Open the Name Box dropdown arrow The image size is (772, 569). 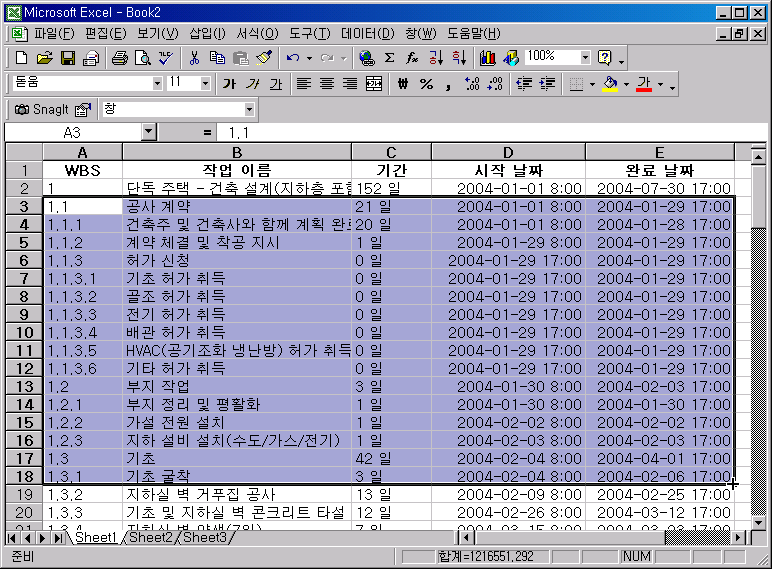click(x=149, y=132)
